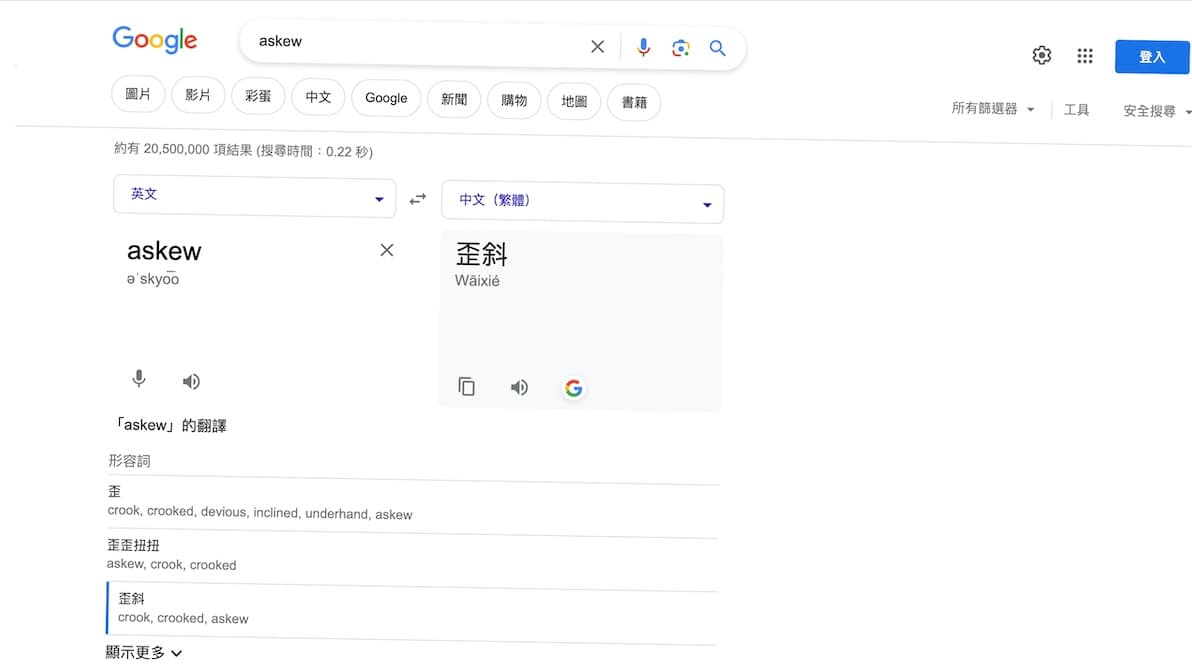The image size is (1192, 671).
Task: Select the 購物 filter tab
Action: [x=514, y=100]
